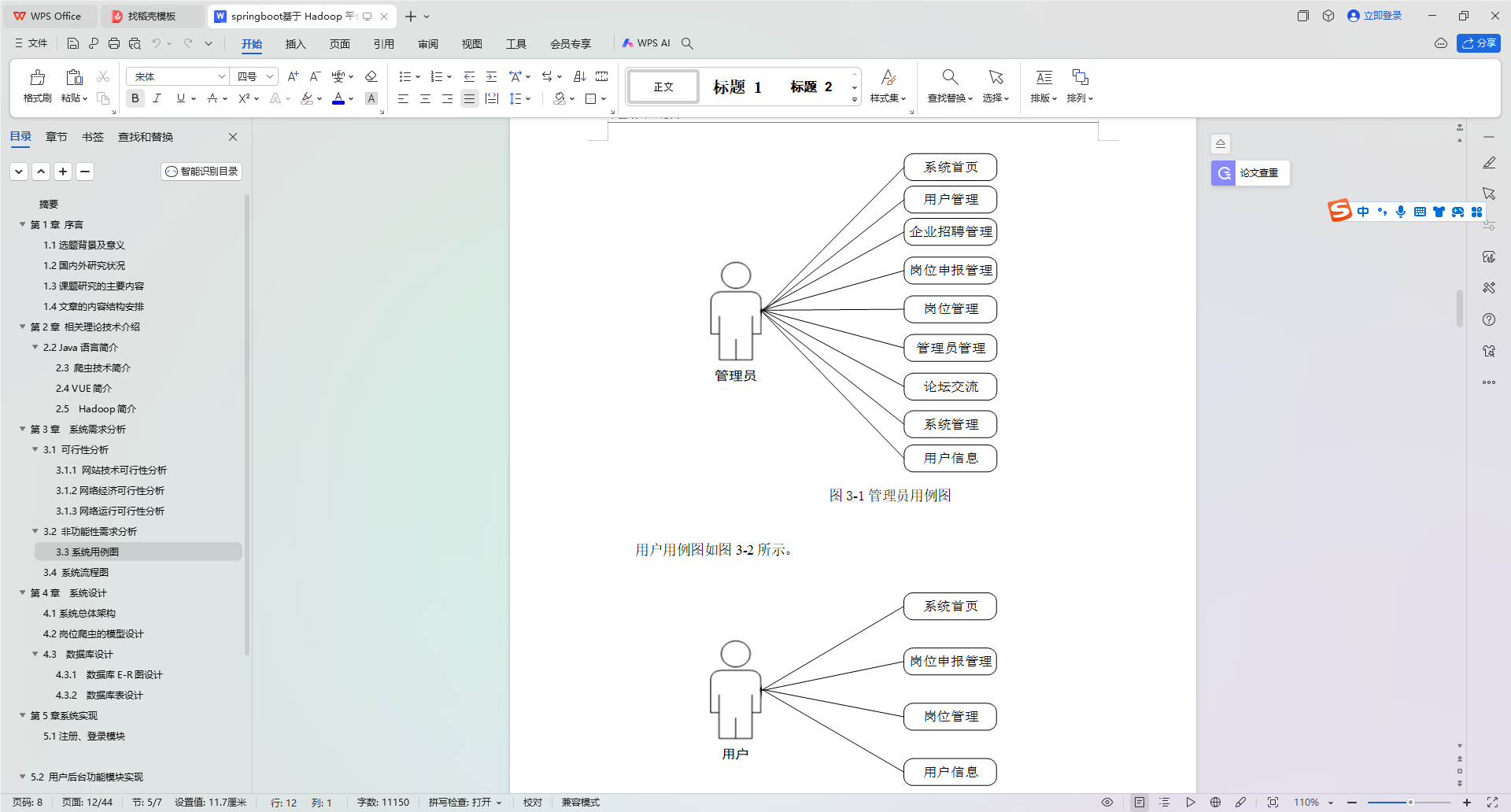This screenshot has height=812, width=1511.
Task: Click the highlight color pen swatch
Action: pyautogui.click(x=307, y=98)
